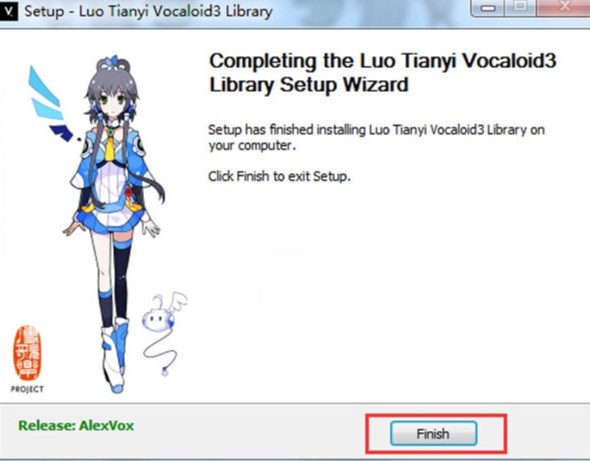The height and width of the screenshot is (461, 590).
Task: Click the dark blue arrow of wing logo
Action: pos(62,133)
